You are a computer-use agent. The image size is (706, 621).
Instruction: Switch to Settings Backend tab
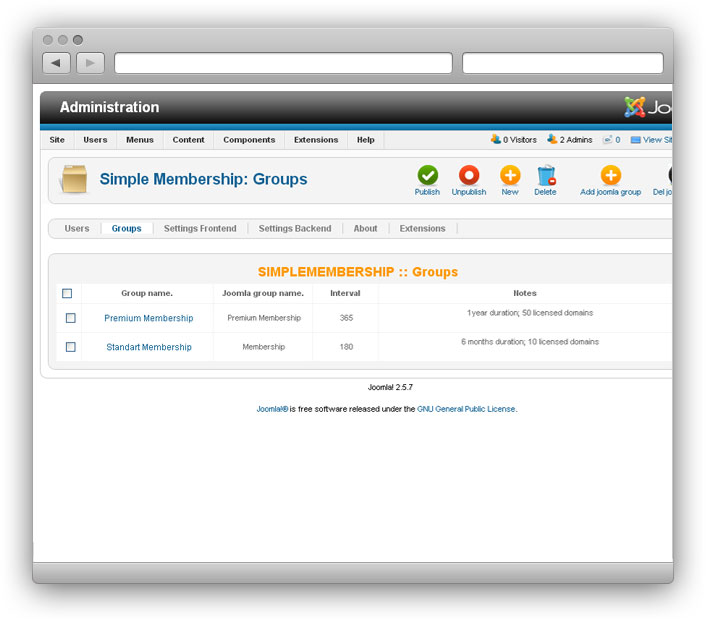point(295,228)
